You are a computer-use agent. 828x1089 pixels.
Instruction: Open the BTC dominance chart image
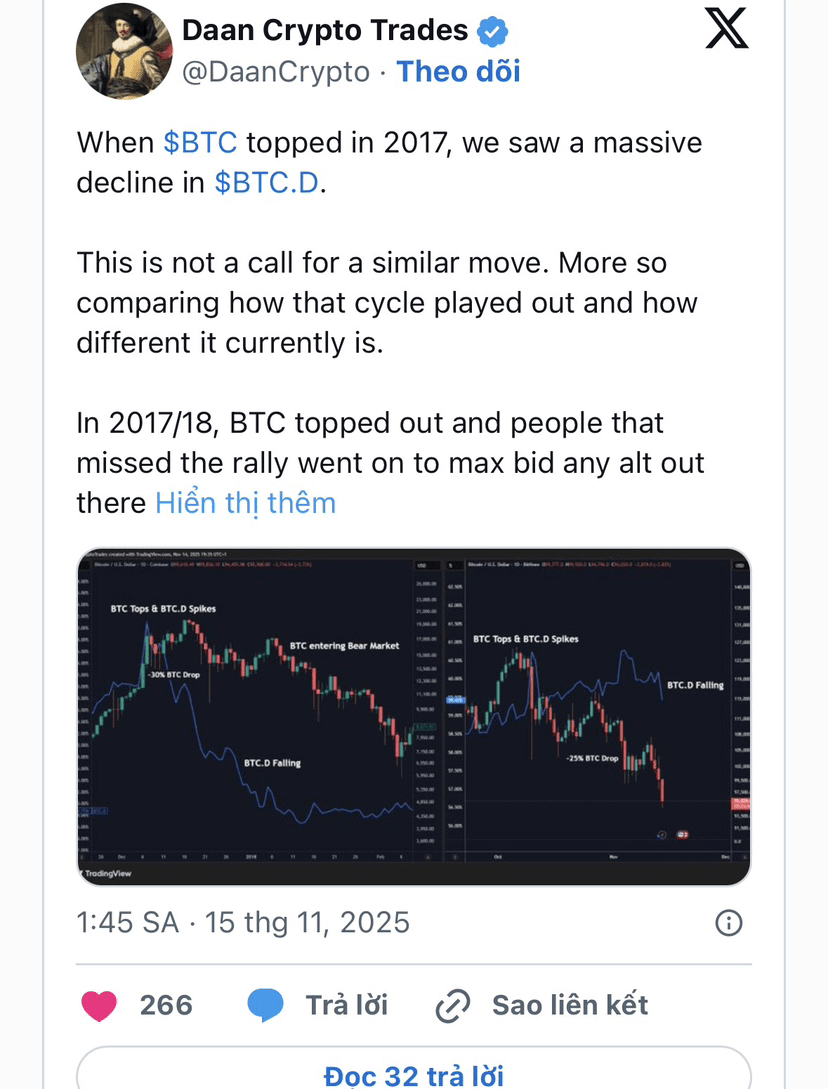point(413,716)
